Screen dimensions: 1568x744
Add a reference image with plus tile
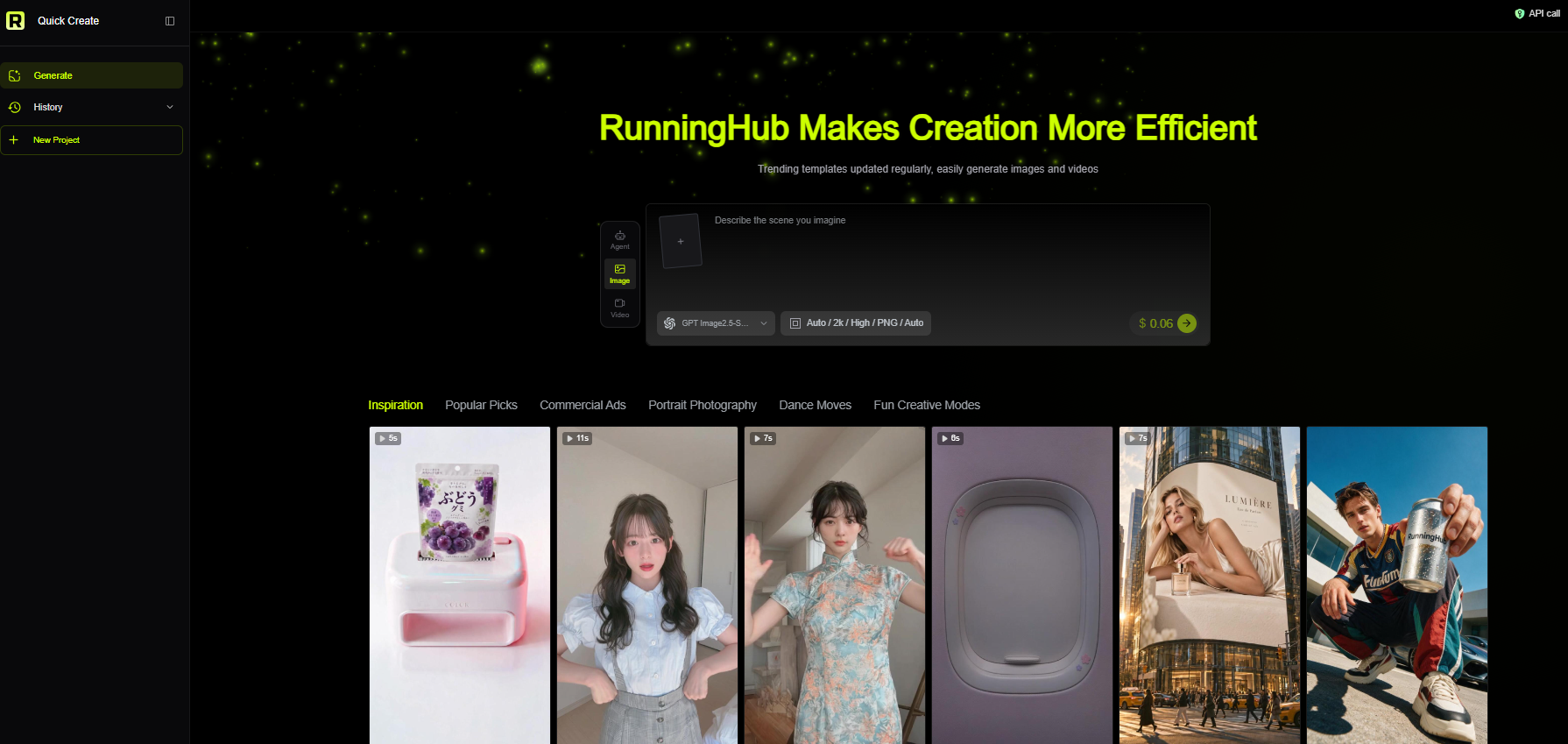(x=681, y=241)
